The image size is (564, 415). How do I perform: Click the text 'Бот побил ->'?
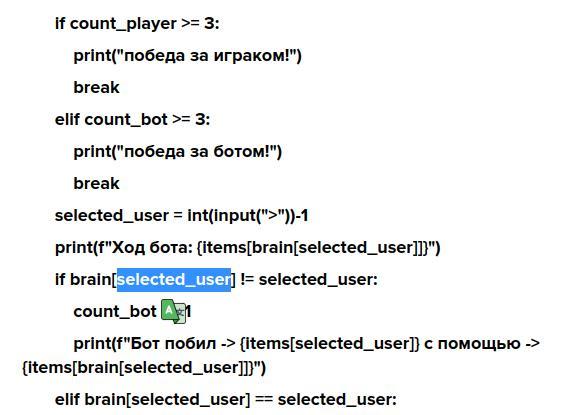tap(182, 343)
